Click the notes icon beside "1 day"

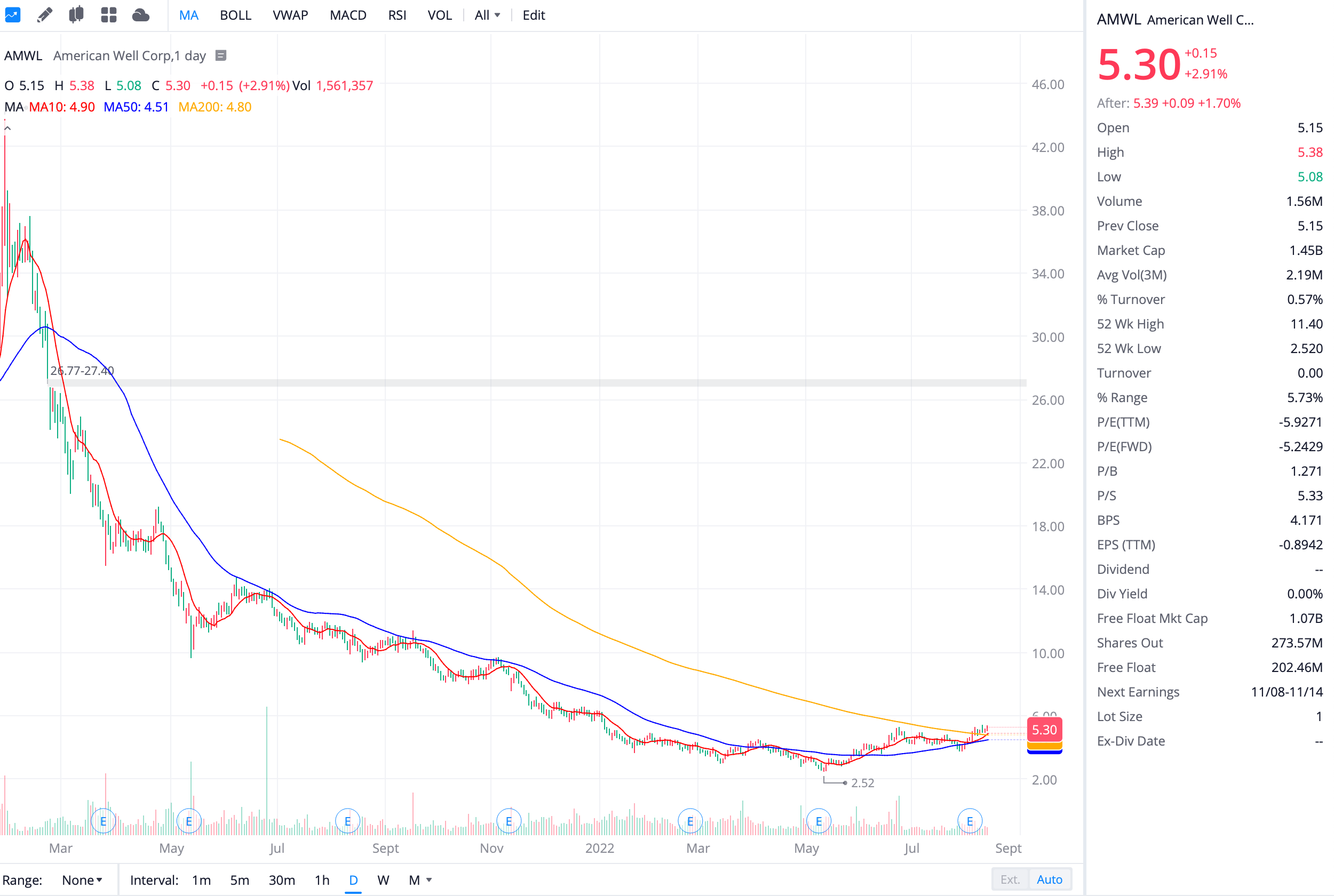(220, 55)
